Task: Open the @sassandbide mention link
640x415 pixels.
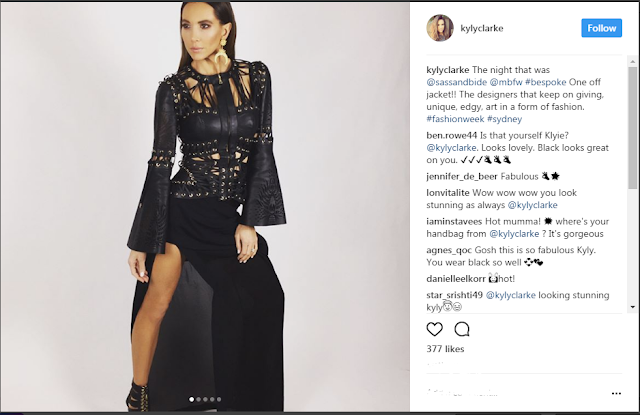Action: pos(456,82)
